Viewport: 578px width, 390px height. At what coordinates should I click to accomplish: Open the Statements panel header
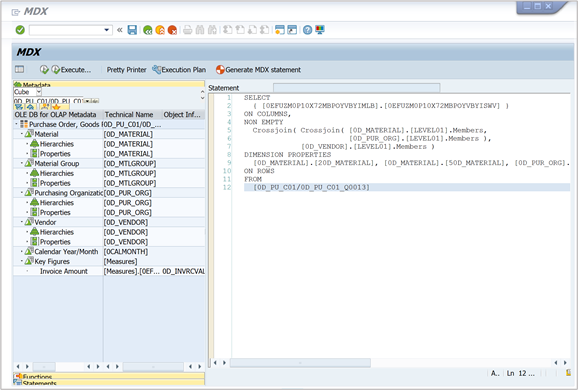[x=109, y=383]
